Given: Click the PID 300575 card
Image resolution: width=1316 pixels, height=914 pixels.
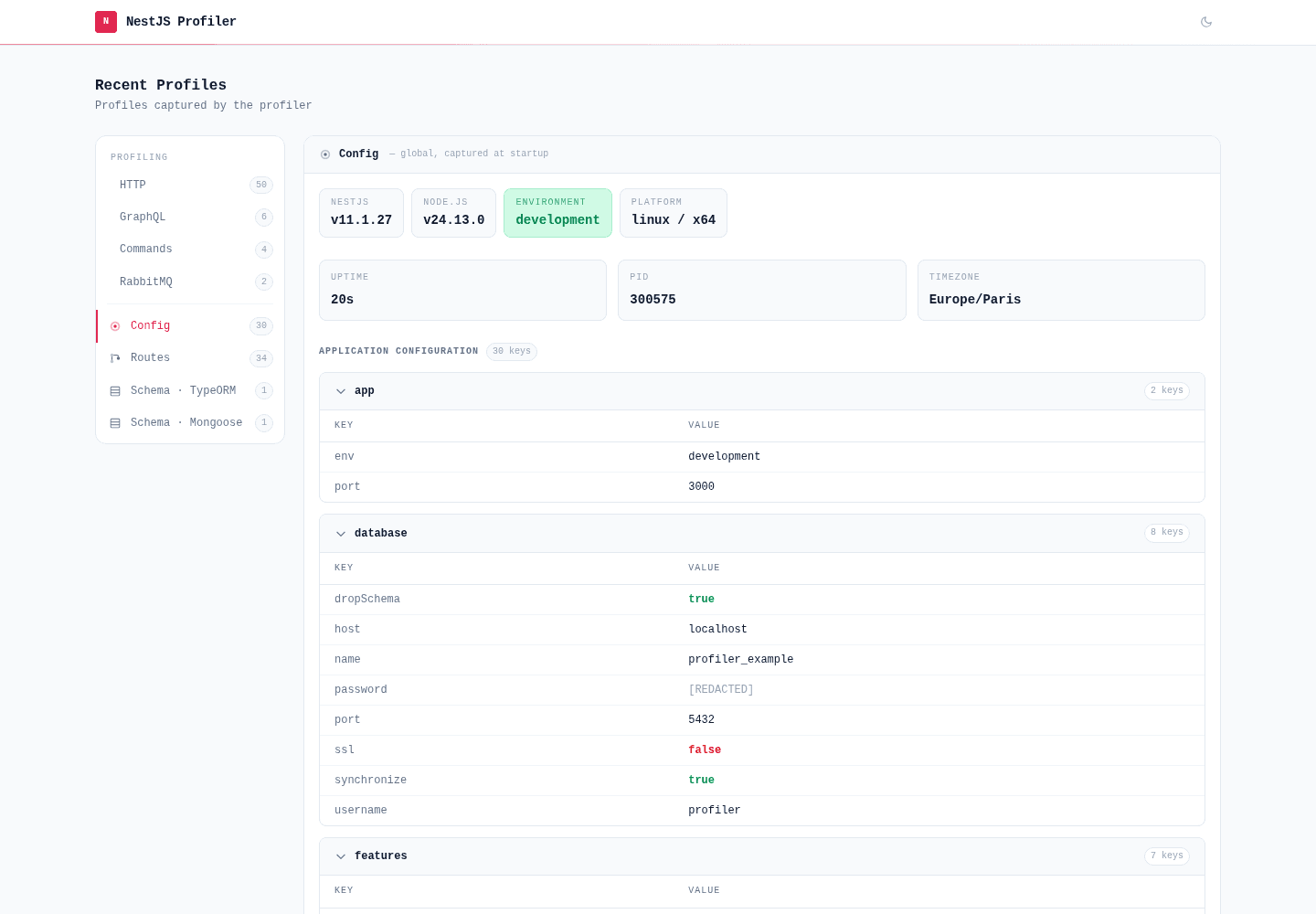Looking at the screenshot, I should pos(762,290).
